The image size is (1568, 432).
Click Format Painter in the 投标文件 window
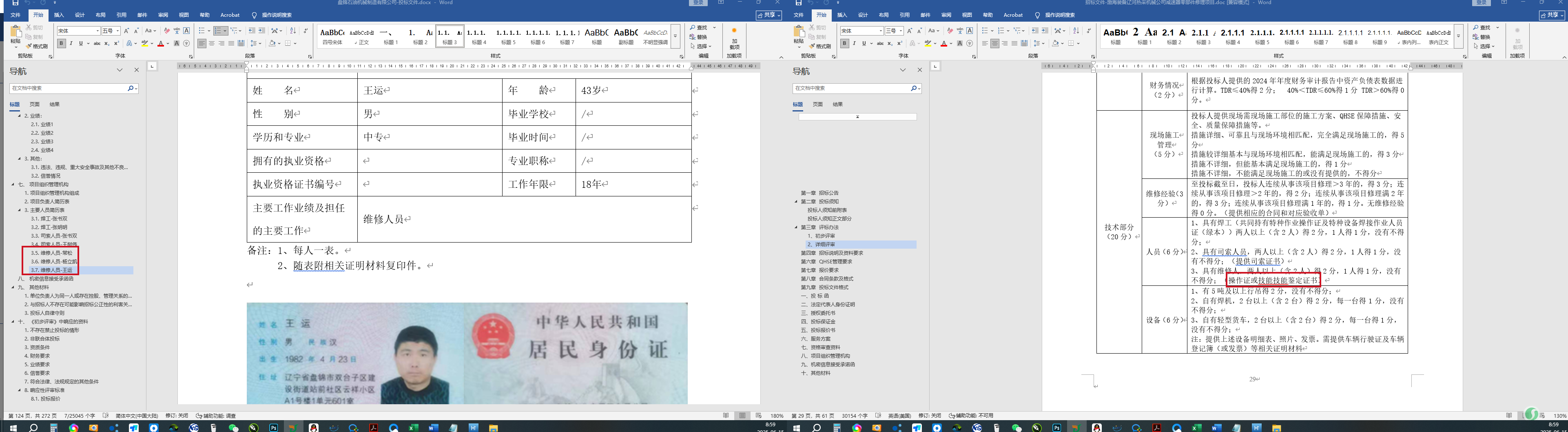37,46
